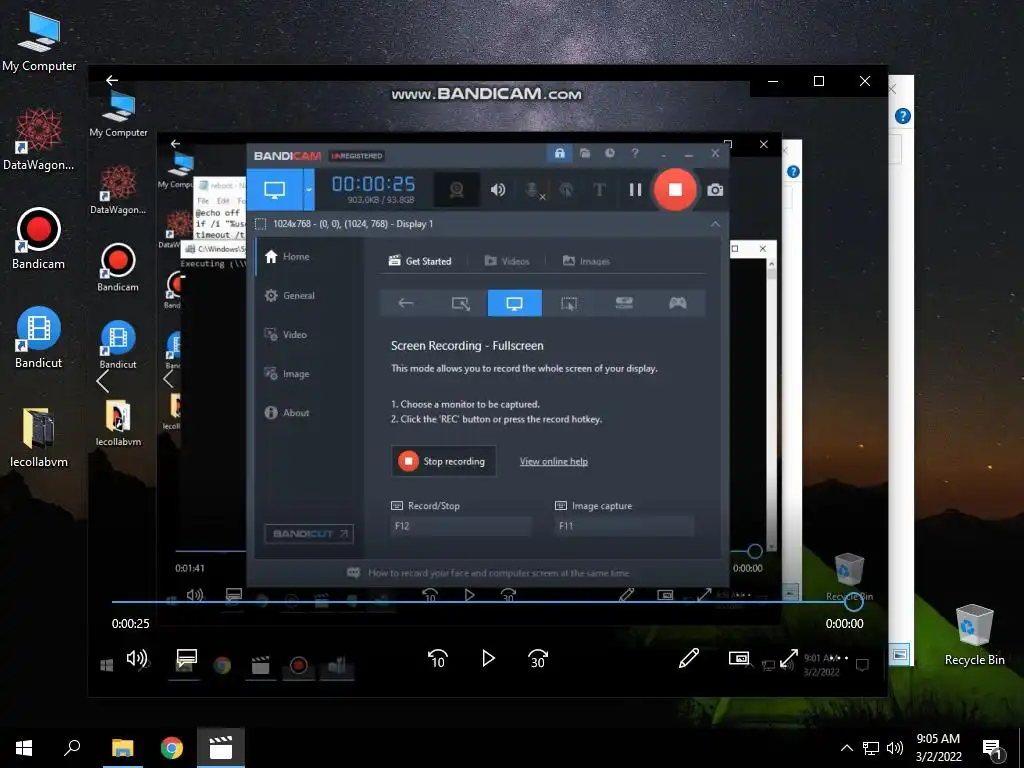Skip forward 30 seconds in outermost player
The image size is (1024, 768).
coord(537,658)
